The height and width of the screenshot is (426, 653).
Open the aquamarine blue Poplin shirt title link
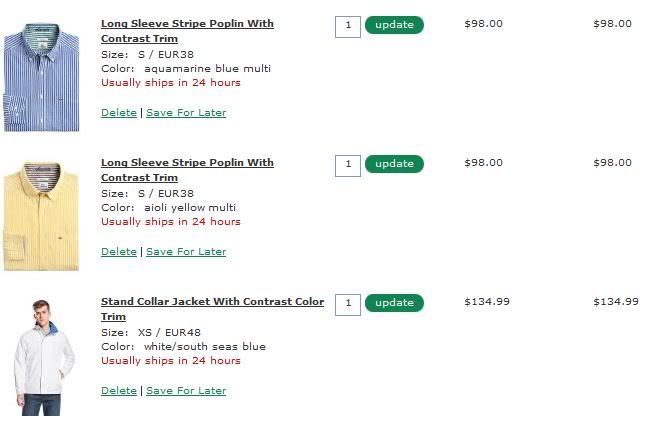click(187, 23)
